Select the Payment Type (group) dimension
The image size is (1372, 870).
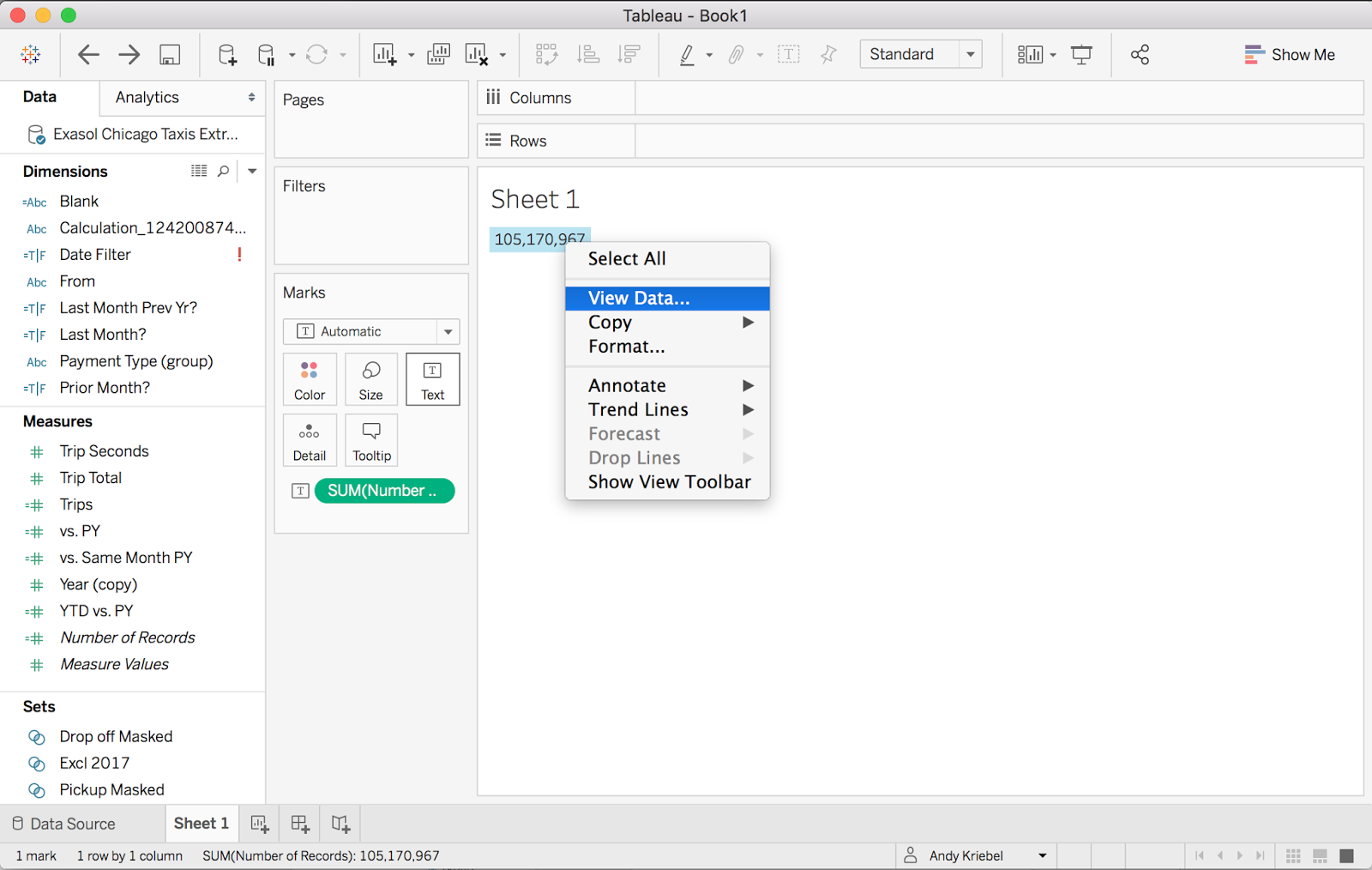[x=136, y=361]
